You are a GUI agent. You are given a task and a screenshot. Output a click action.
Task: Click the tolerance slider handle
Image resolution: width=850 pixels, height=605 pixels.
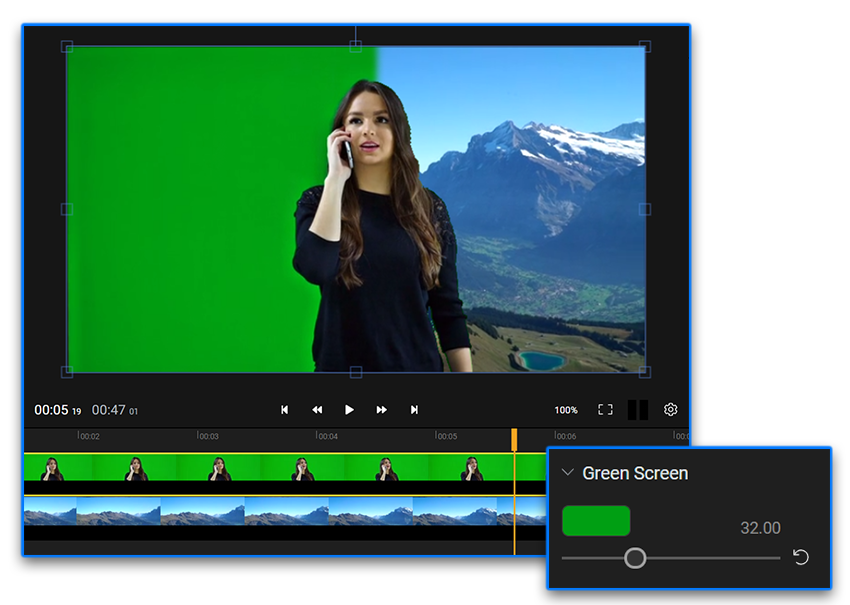(635, 558)
